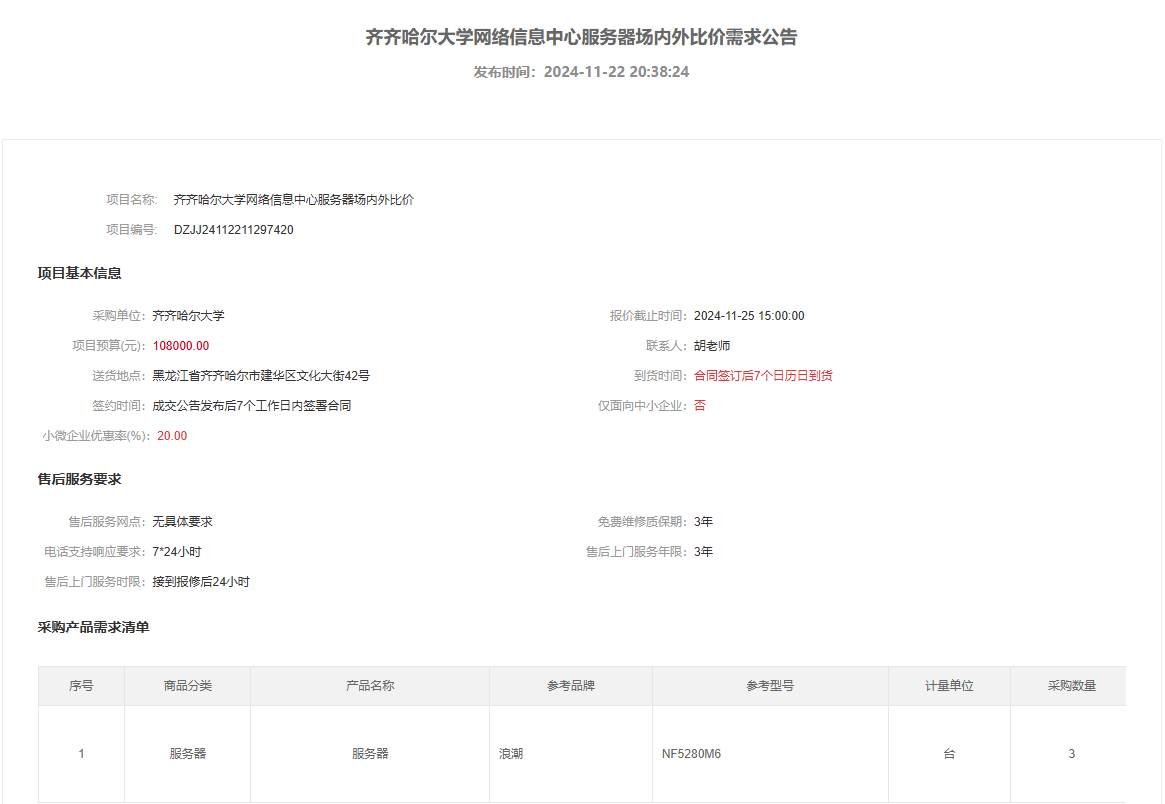Screen dimensions: 1165x804
Task: Click the 参考品牌 column header
Action: [x=571, y=686]
